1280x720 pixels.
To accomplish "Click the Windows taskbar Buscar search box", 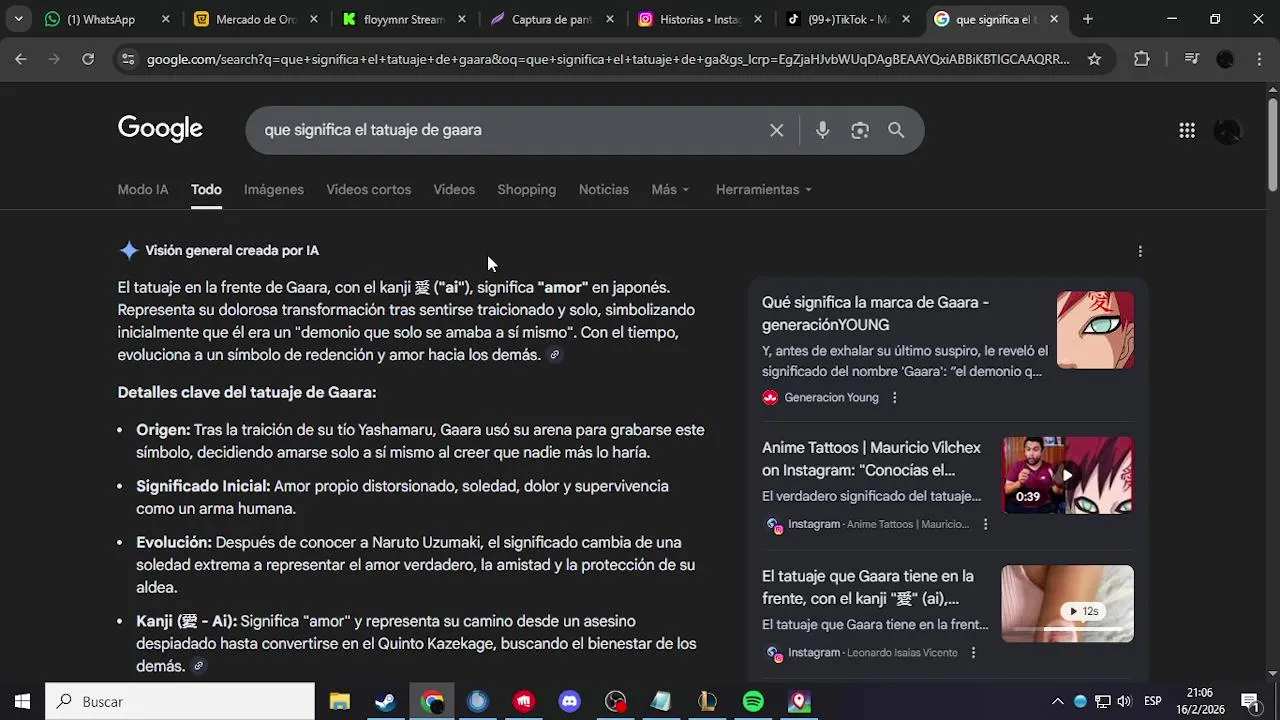I will pos(180,702).
